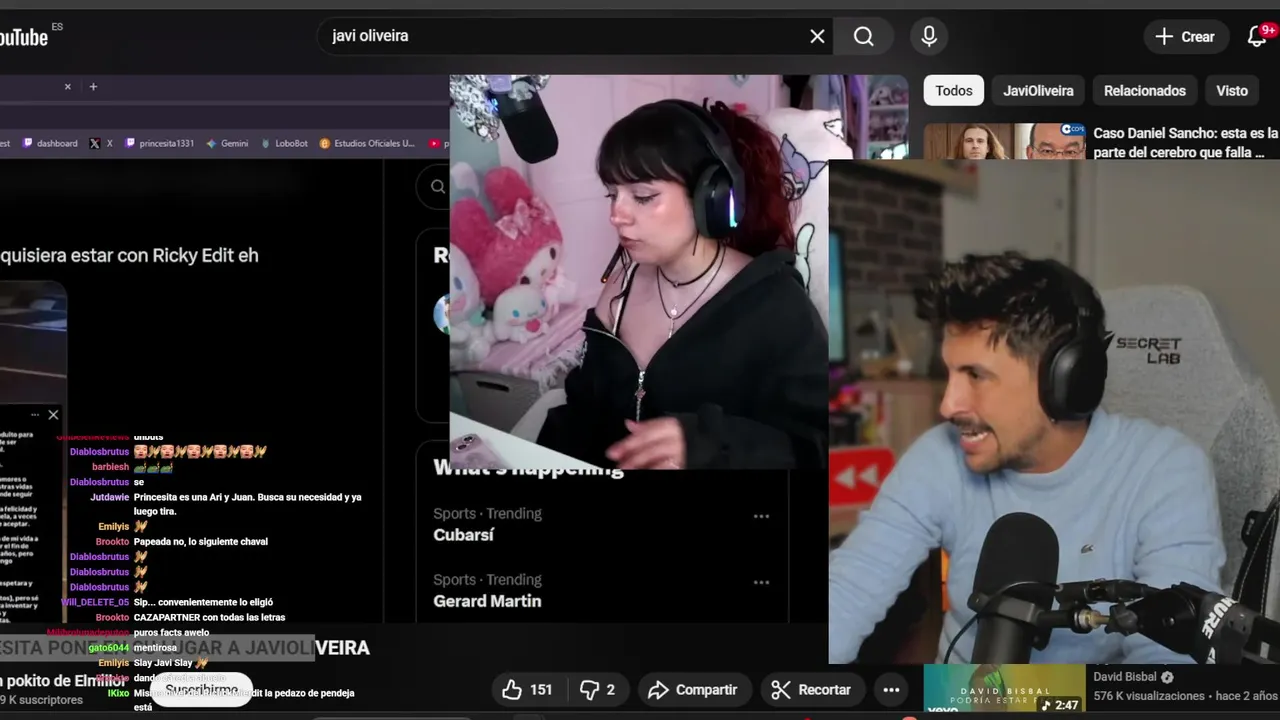This screenshot has height=720, width=1280.
Task: Select the Visto filter chip
Action: 1232,91
